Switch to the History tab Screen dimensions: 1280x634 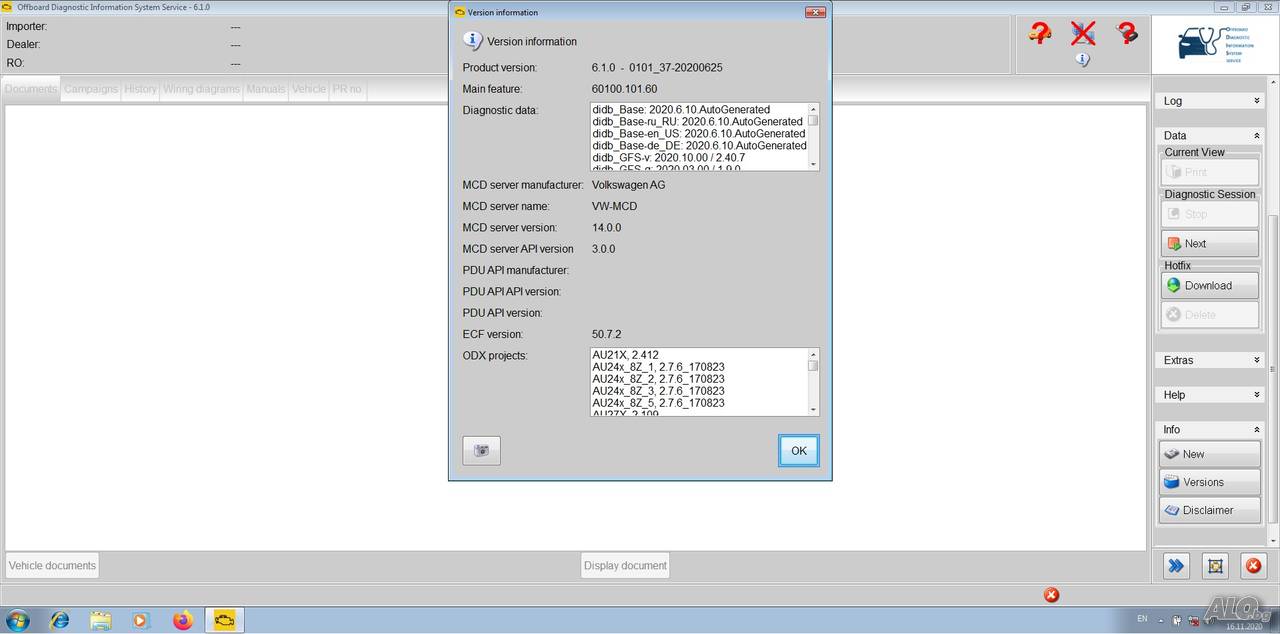pyautogui.click(x=140, y=89)
